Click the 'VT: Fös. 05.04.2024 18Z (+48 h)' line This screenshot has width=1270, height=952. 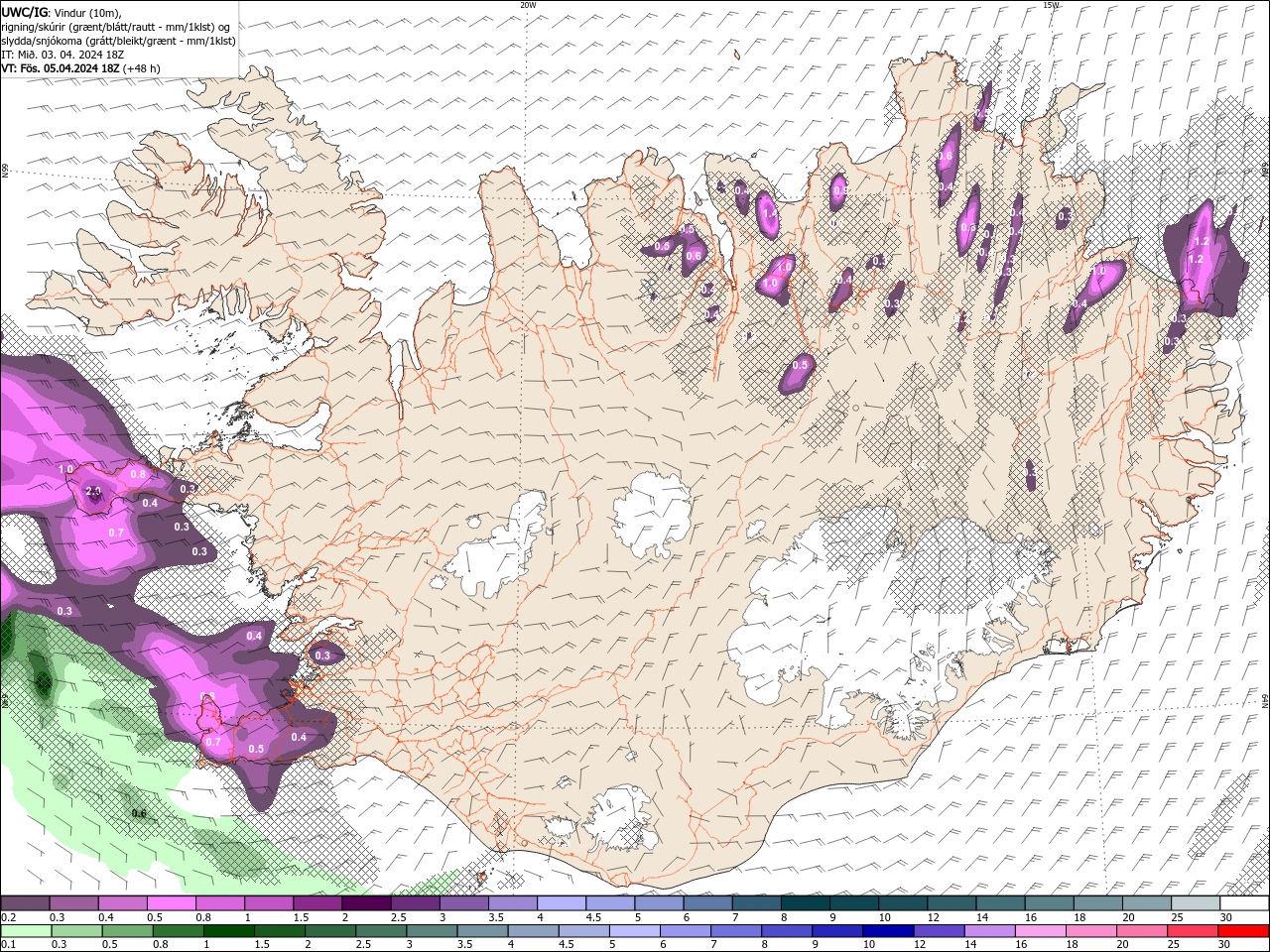tap(80, 68)
